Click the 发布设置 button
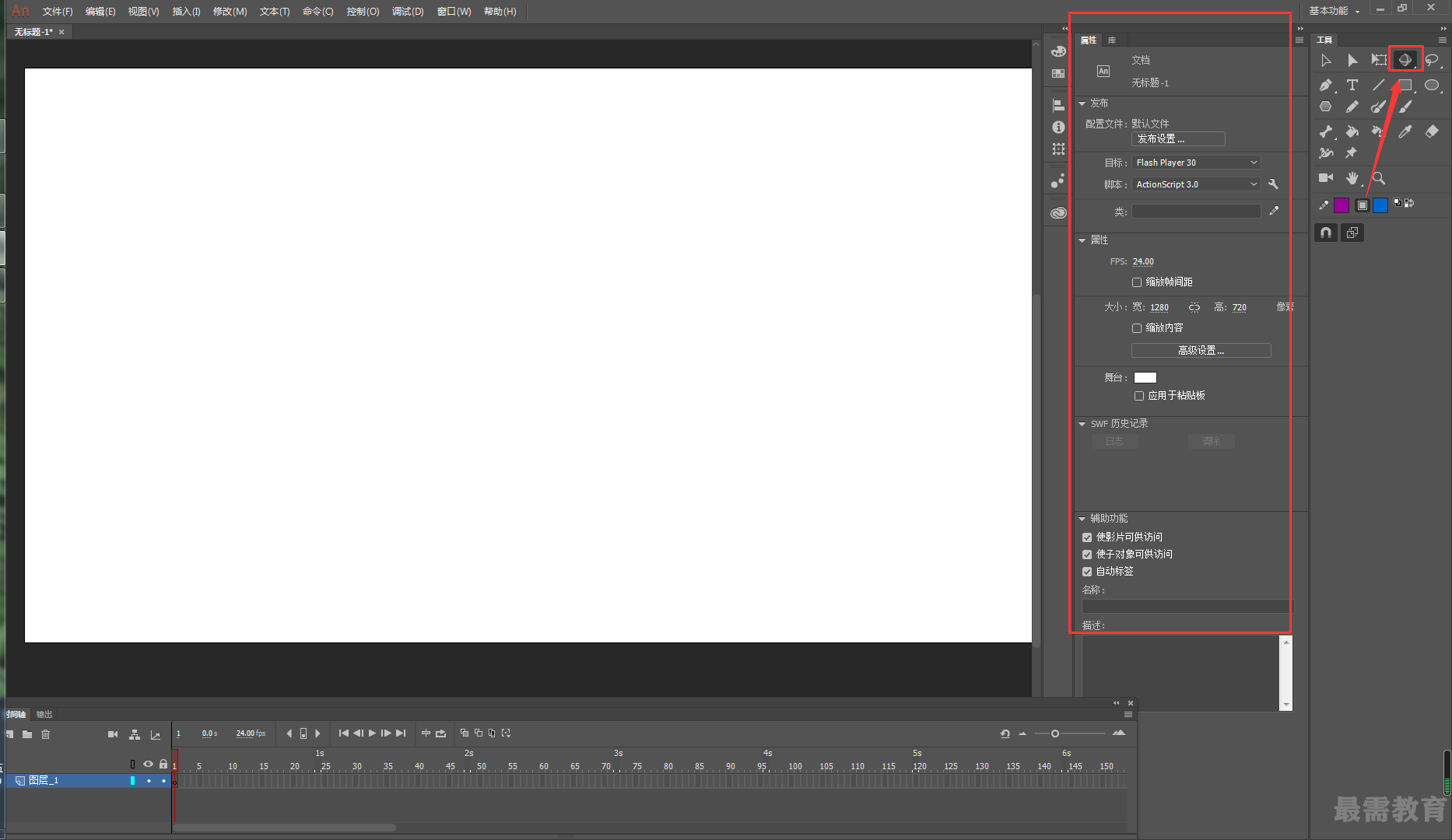 coord(1178,139)
